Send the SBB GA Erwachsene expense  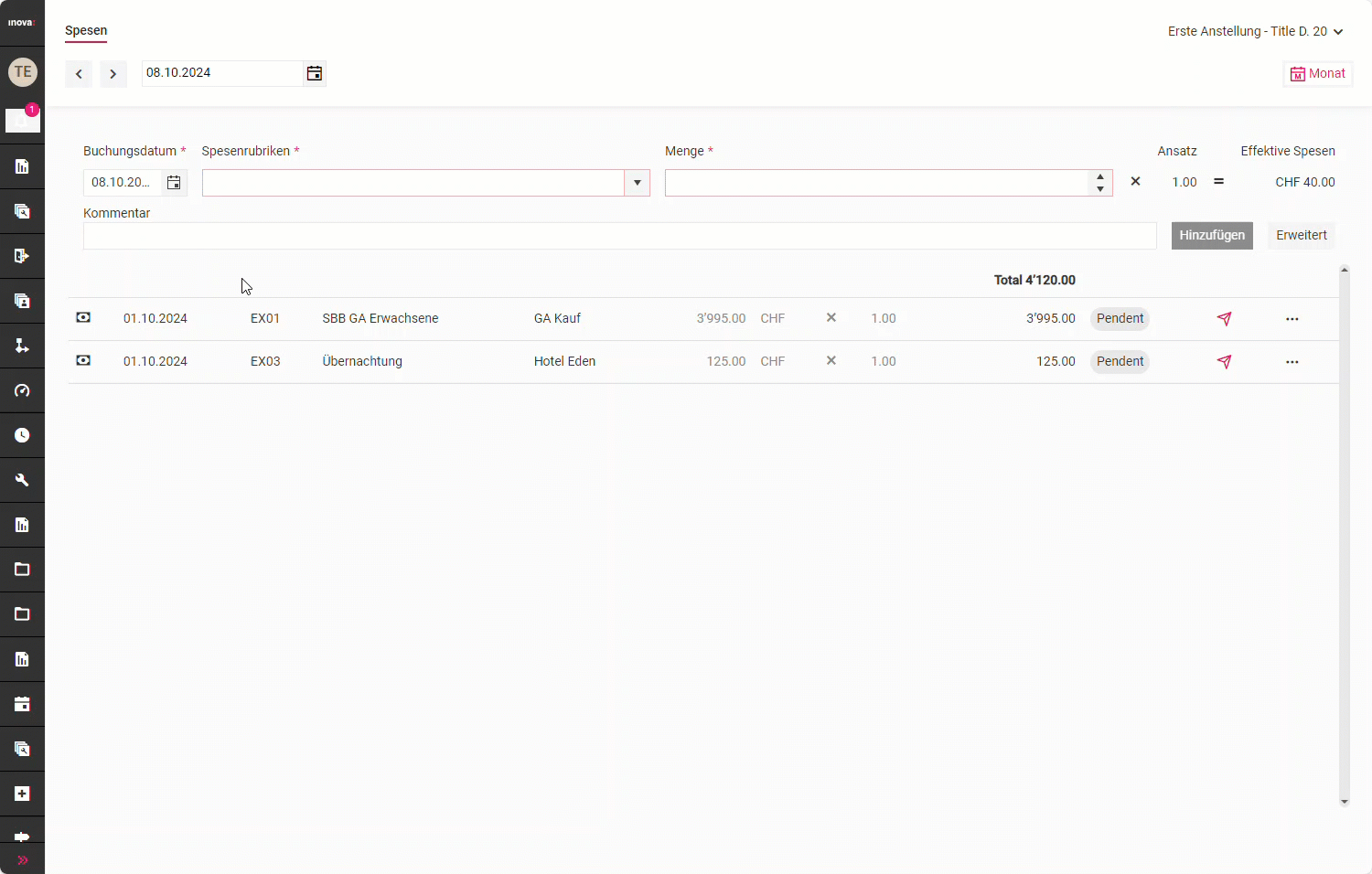1224,319
